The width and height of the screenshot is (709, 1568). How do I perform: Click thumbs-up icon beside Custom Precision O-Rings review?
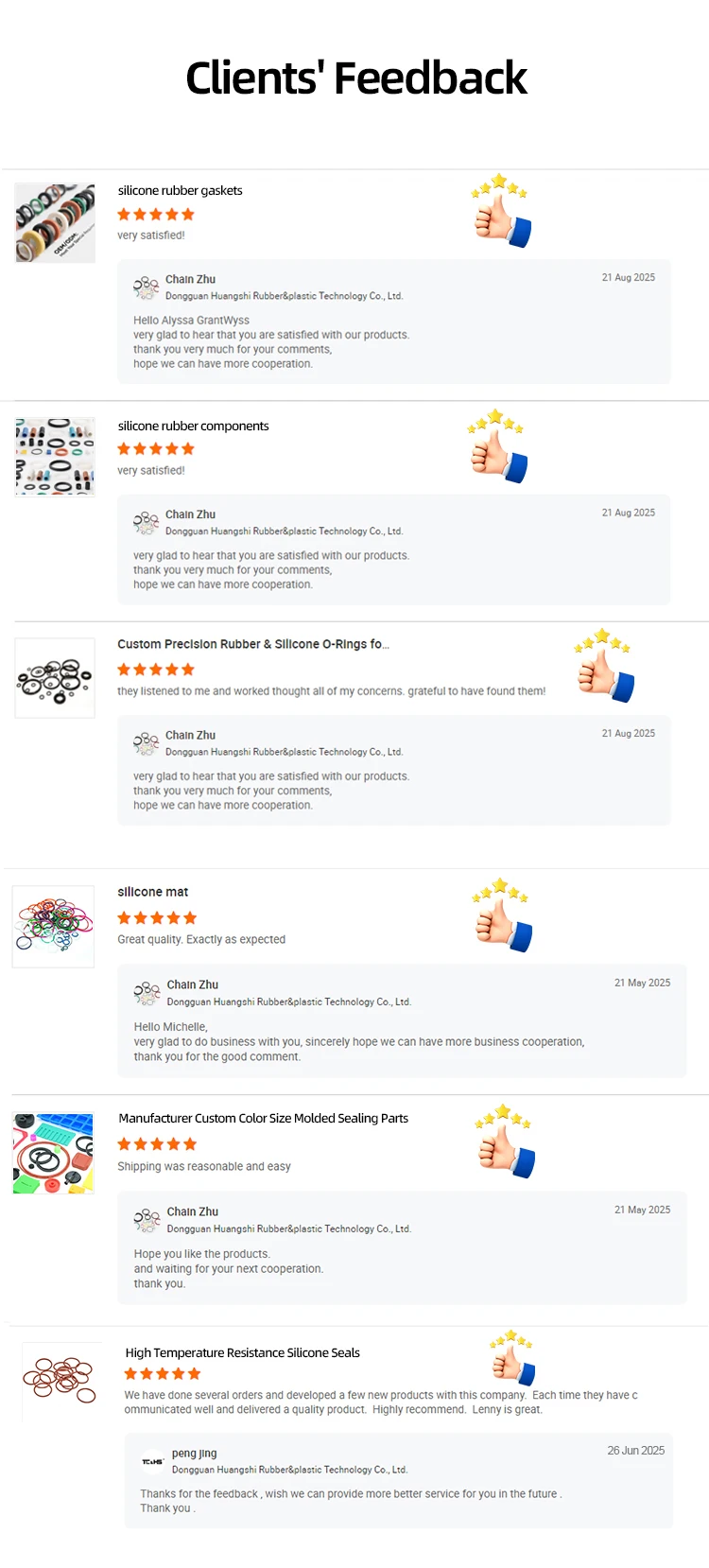click(x=603, y=667)
